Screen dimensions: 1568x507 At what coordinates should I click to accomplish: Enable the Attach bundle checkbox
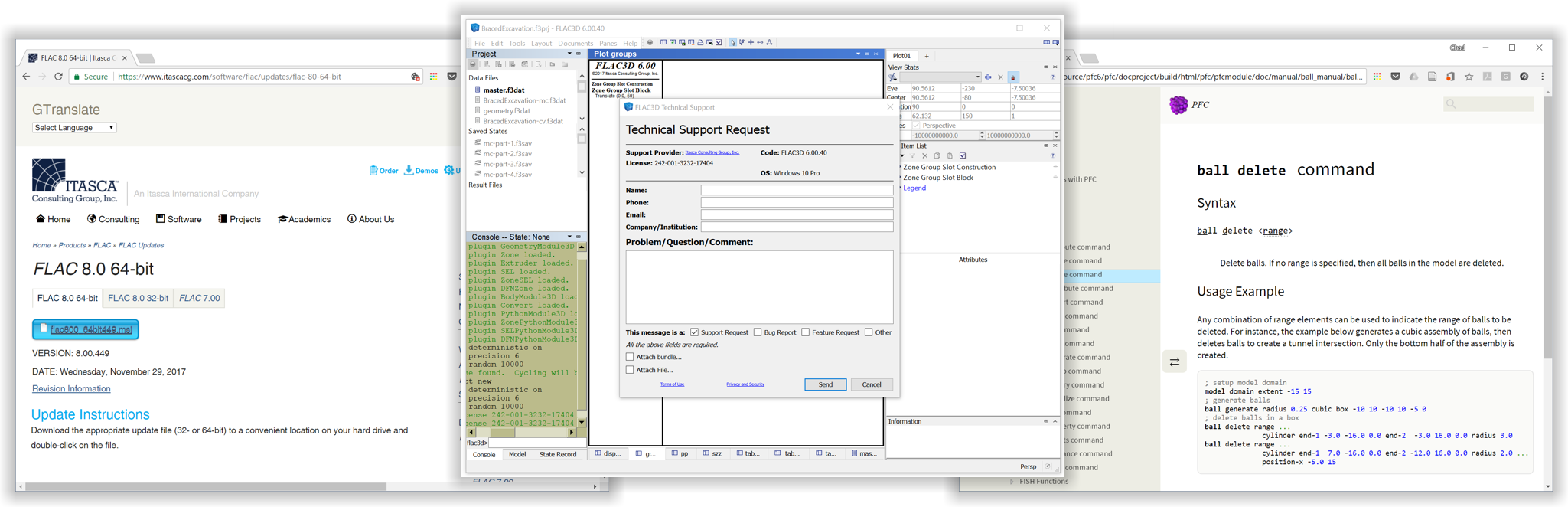coord(630,357)
